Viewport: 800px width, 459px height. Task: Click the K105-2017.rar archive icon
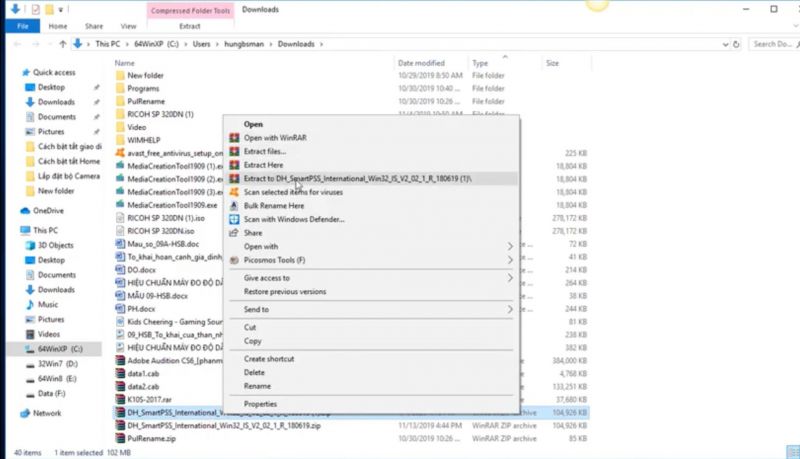point(120,399)
